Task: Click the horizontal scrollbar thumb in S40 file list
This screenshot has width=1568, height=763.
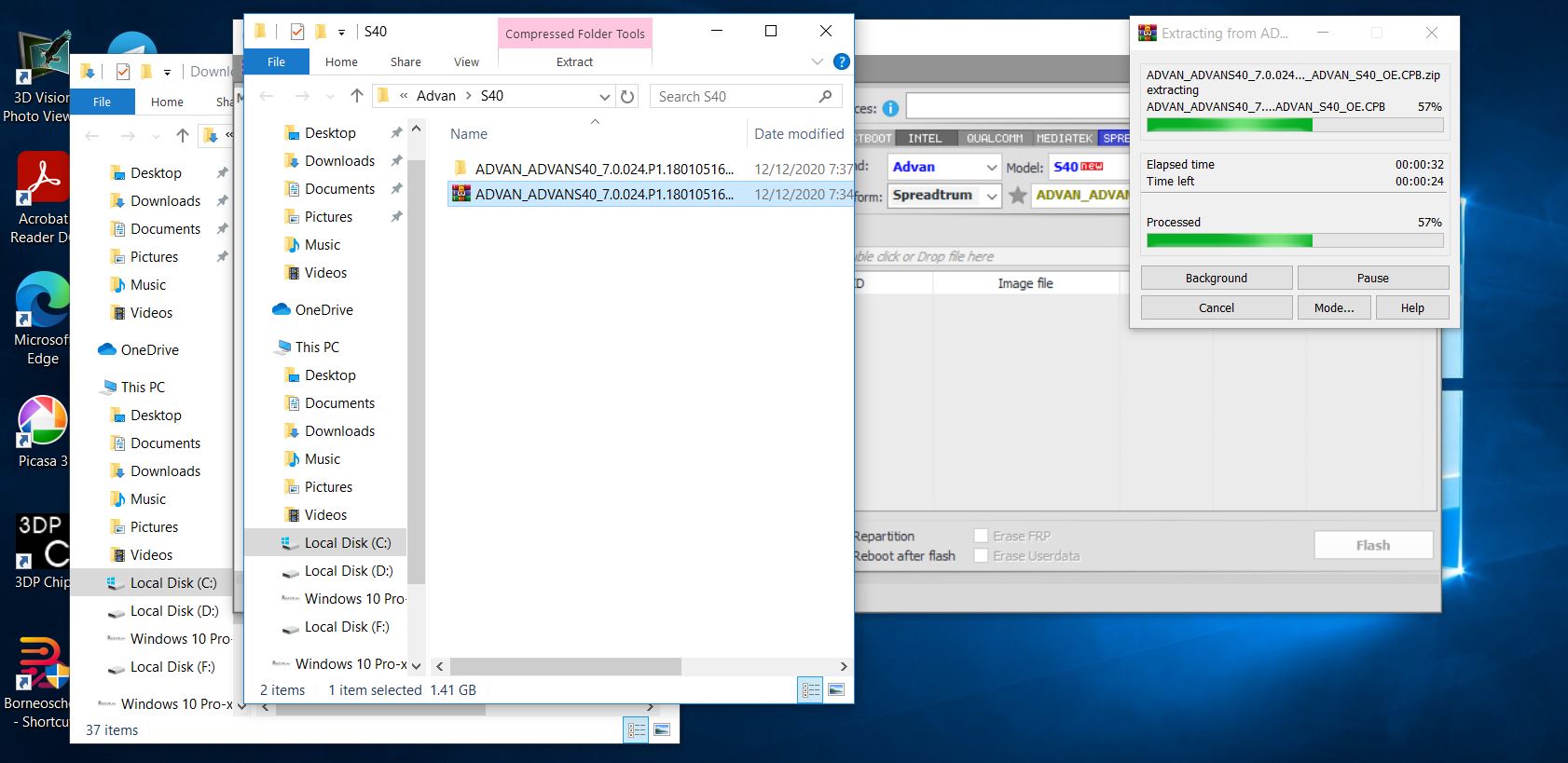Action: pos(566,666)
